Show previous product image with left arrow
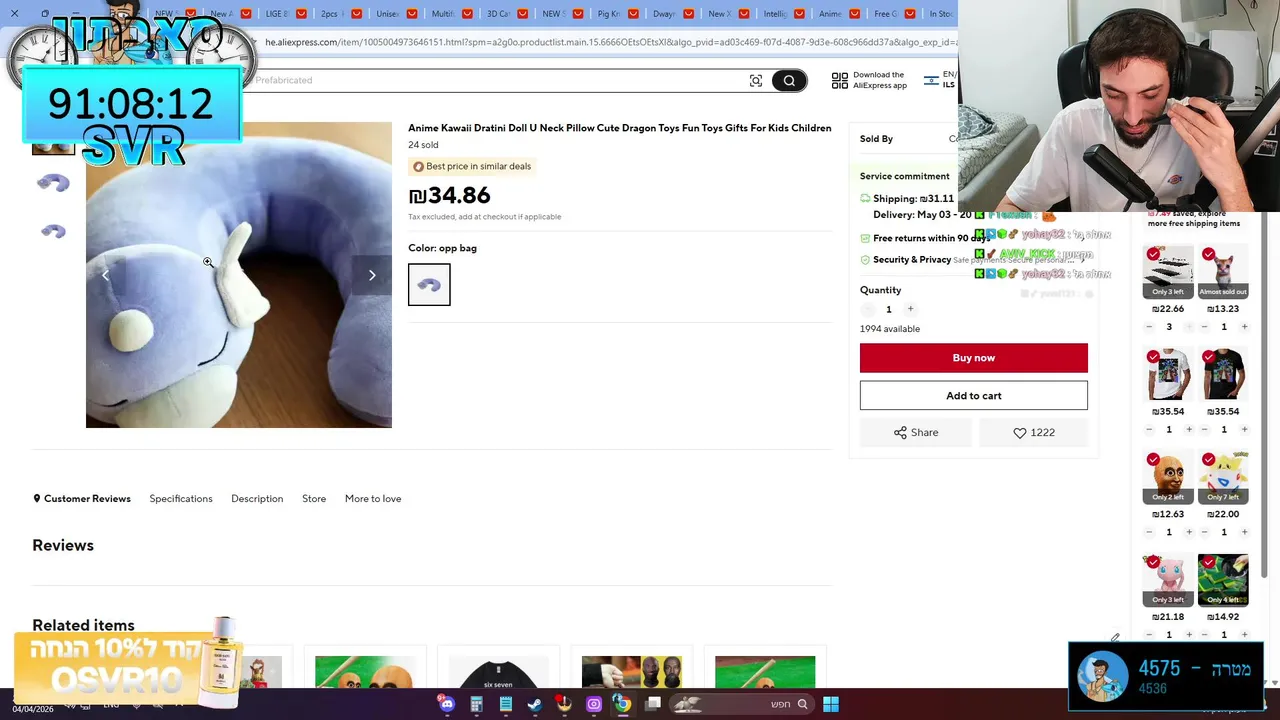The width and height of the screenshot is (1280, 720). 105,275
